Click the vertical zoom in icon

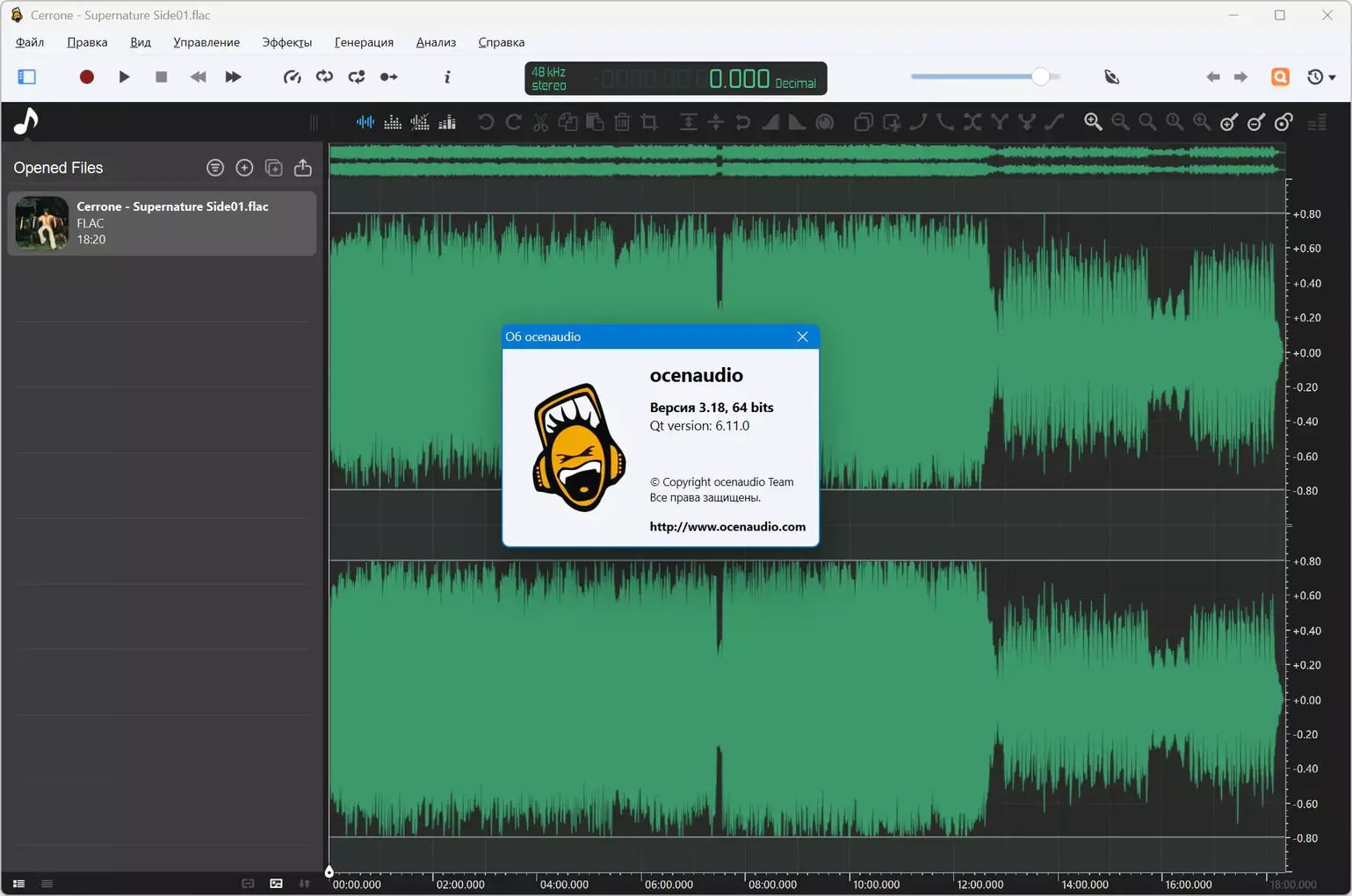[1229, 122]
